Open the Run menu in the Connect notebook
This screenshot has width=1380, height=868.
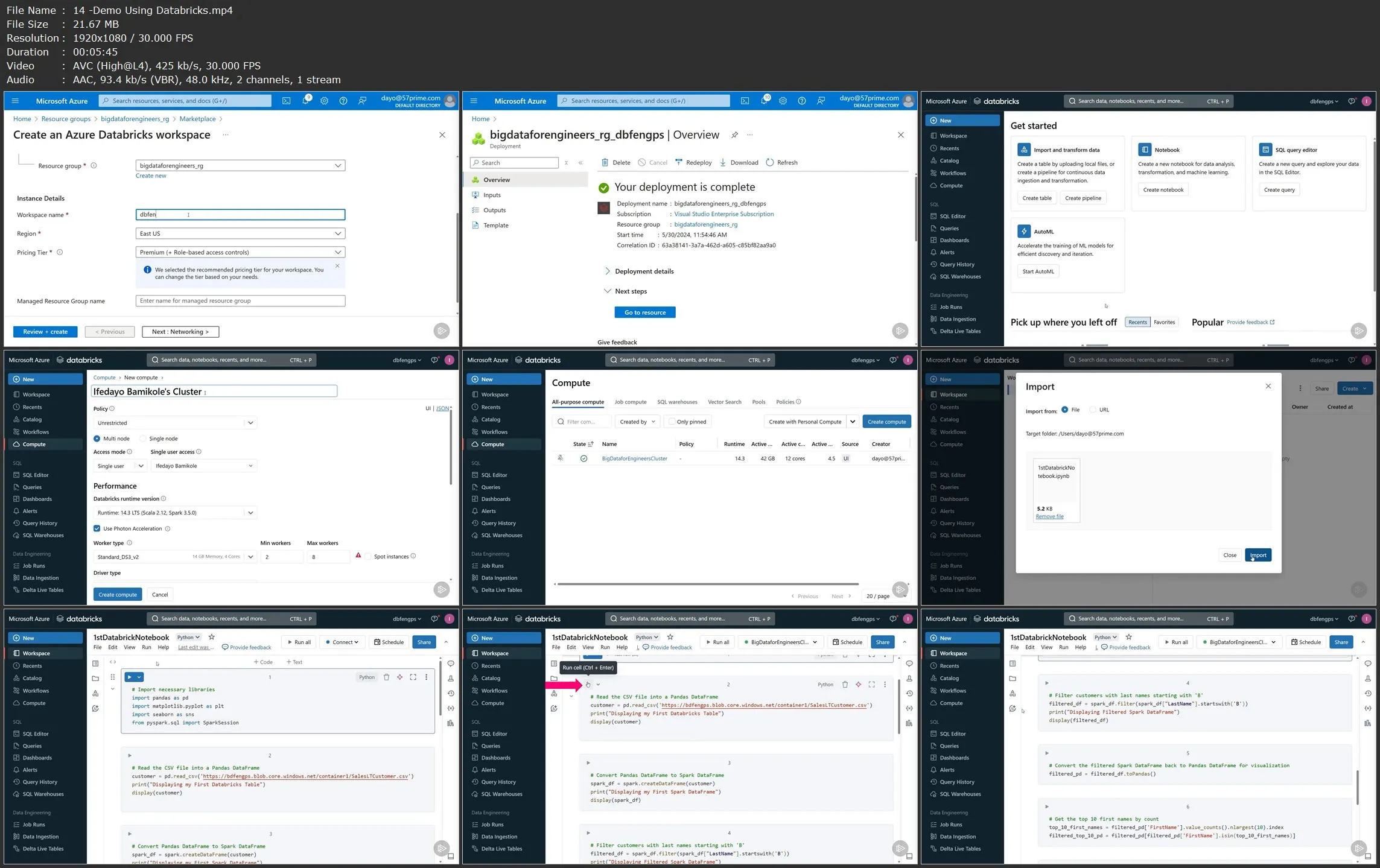146,647
